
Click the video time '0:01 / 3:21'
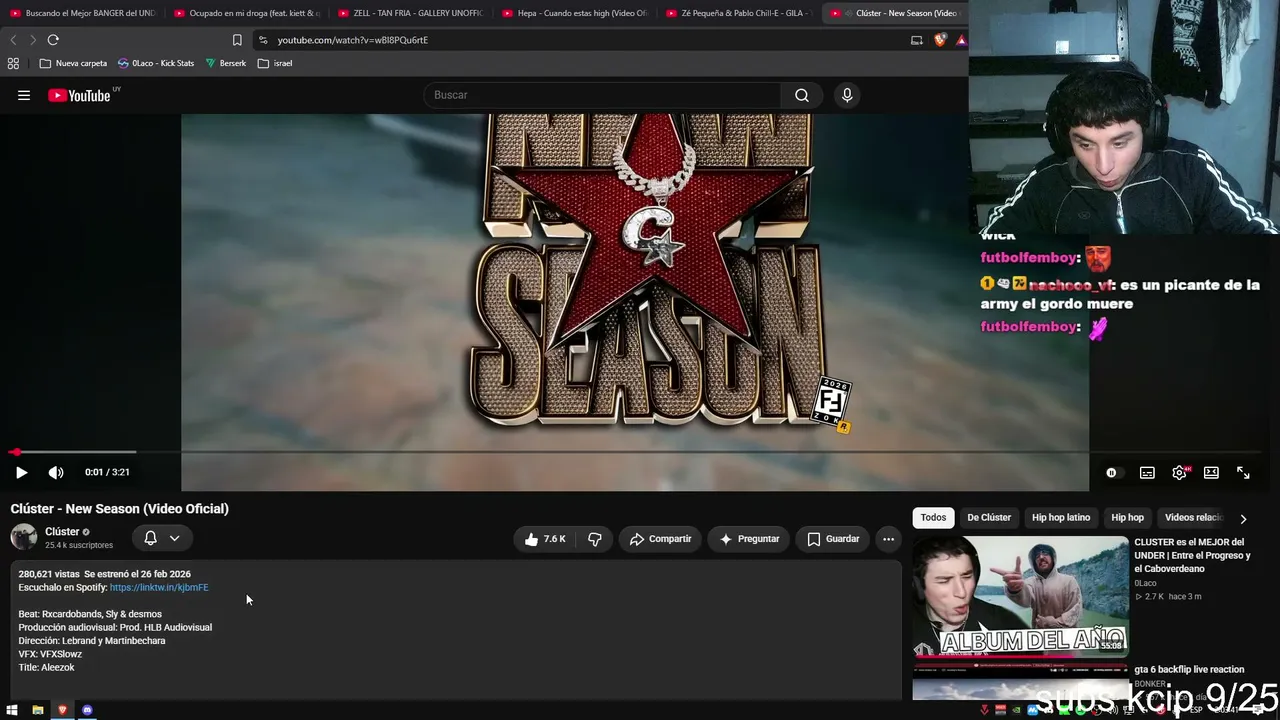[107, 472]
